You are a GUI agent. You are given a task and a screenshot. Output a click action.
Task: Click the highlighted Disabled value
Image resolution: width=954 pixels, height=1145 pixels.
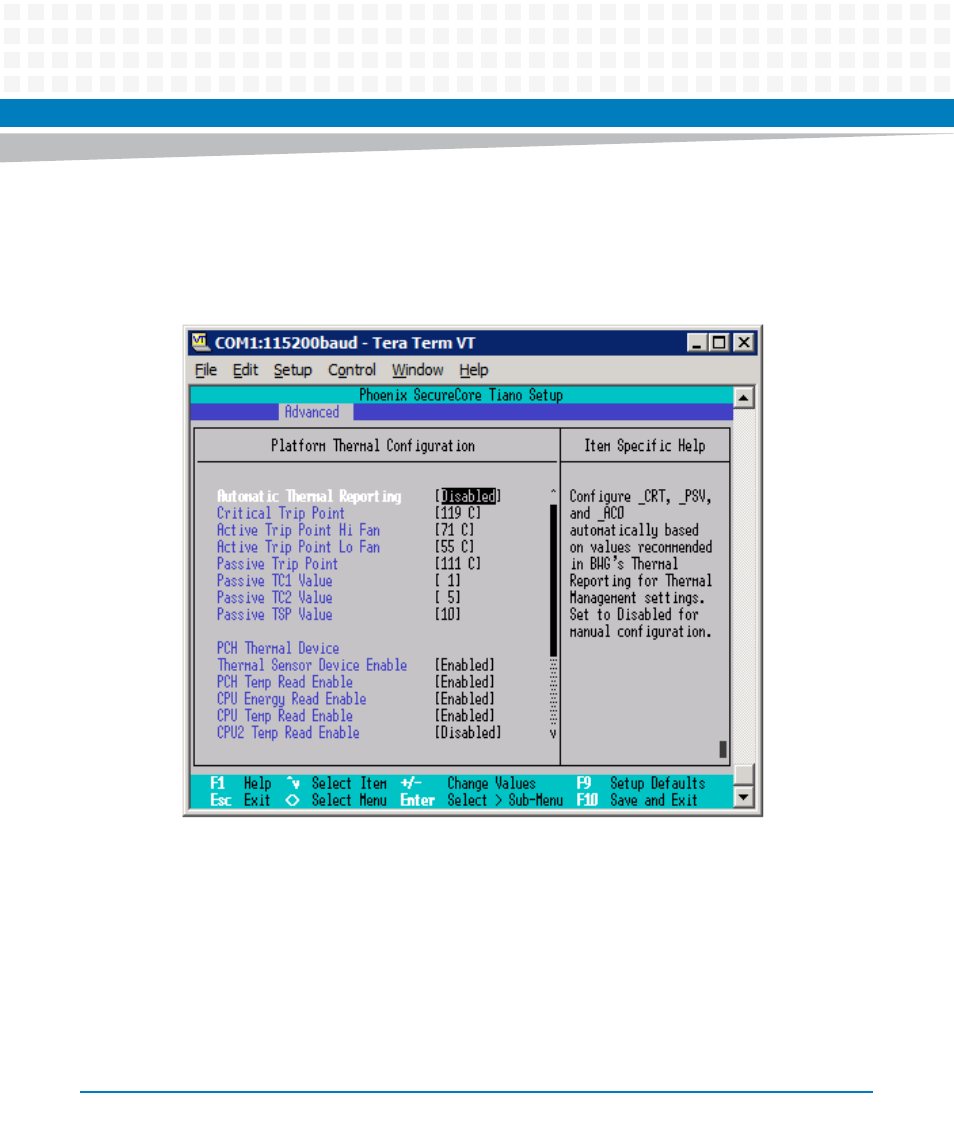[x=468, y=497]
